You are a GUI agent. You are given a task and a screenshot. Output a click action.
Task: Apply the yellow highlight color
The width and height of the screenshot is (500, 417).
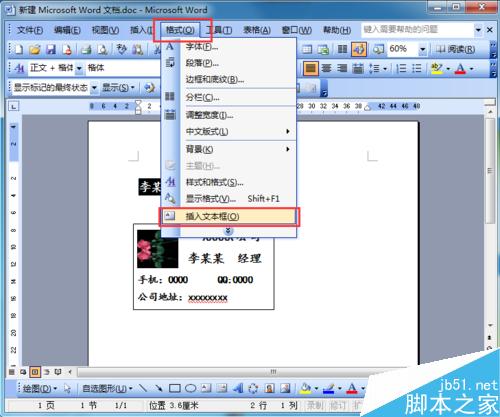[437, 68]
